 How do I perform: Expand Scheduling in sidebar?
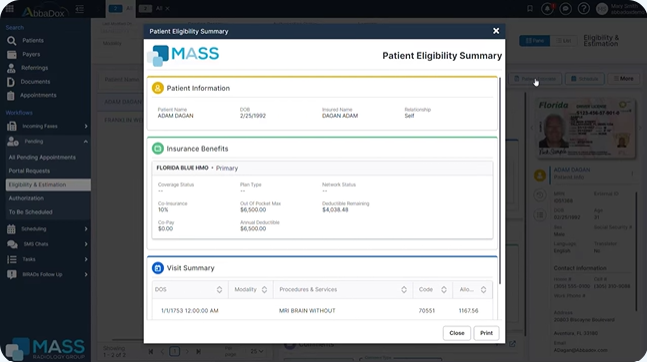(x=86, y=229)
